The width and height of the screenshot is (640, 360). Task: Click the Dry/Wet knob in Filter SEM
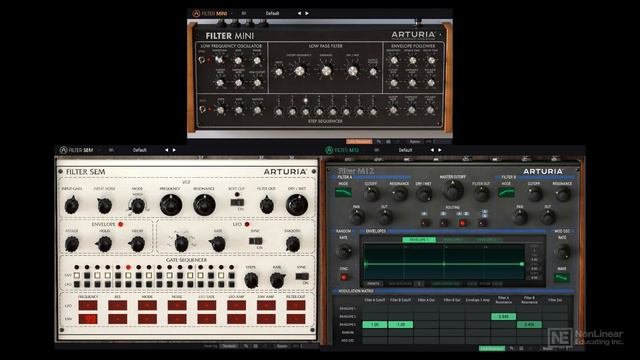coord(297,205)
